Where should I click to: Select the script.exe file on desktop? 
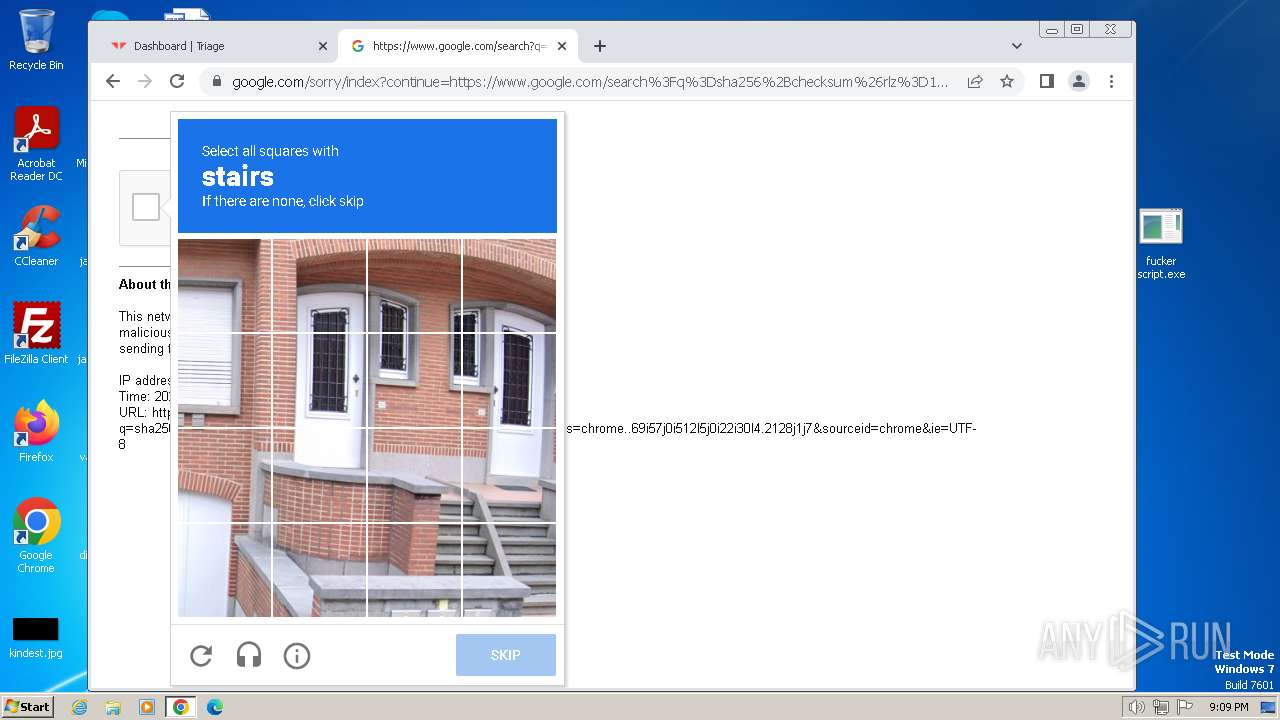(1161, 245)
